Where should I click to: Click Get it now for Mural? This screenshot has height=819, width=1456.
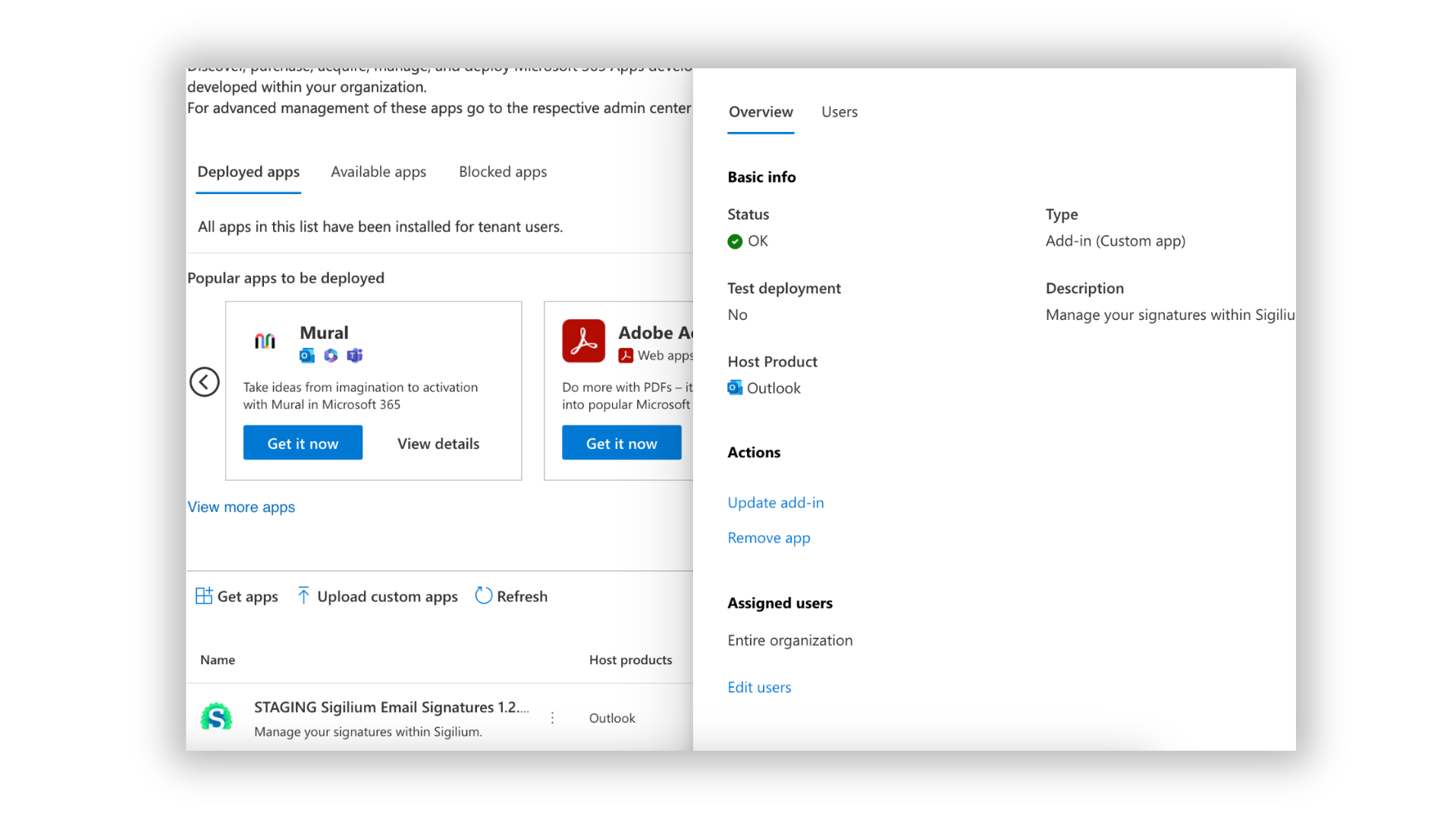tap(303, 443)
